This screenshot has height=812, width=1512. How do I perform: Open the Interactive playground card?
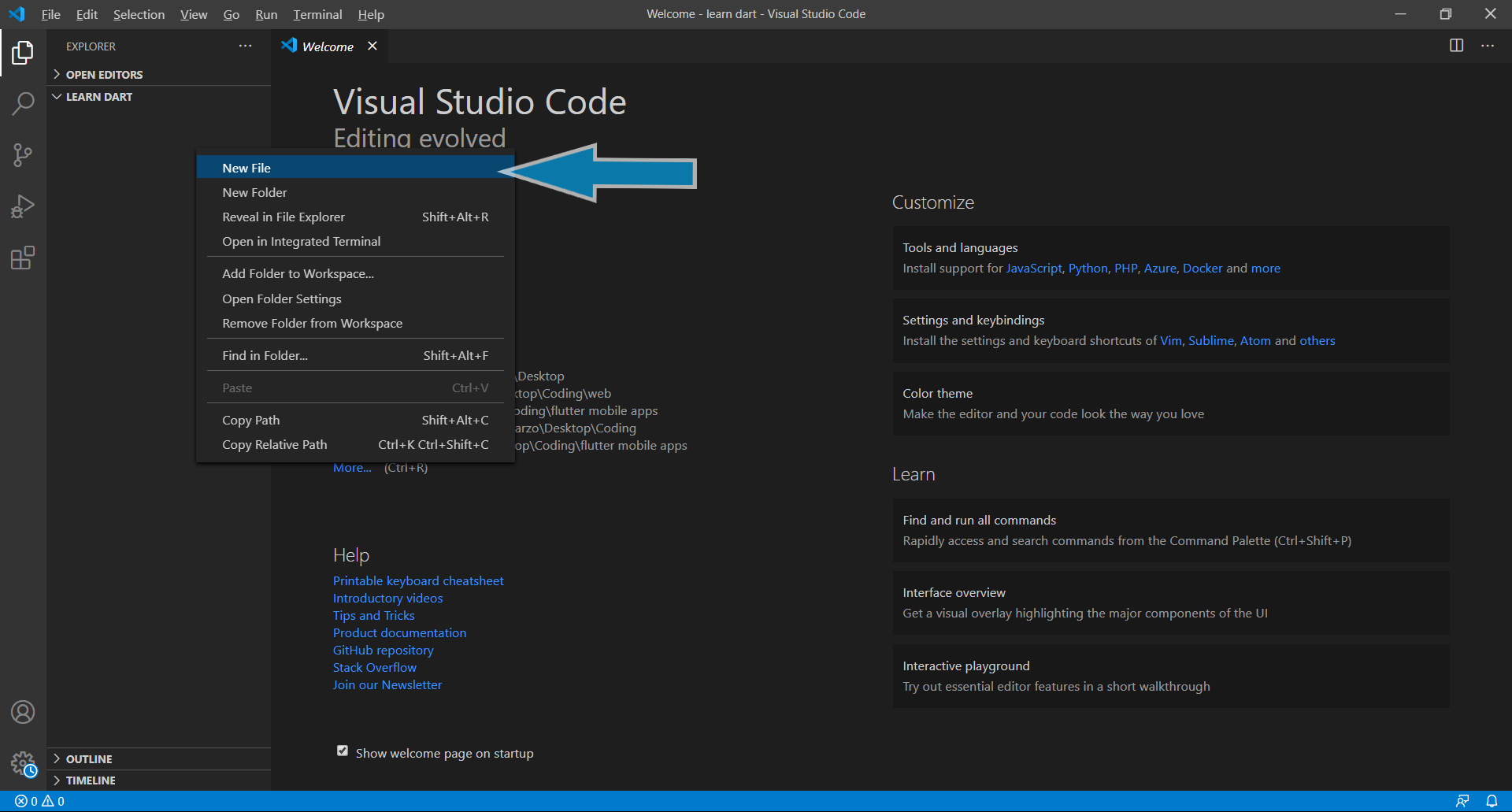coord(1170,676)
